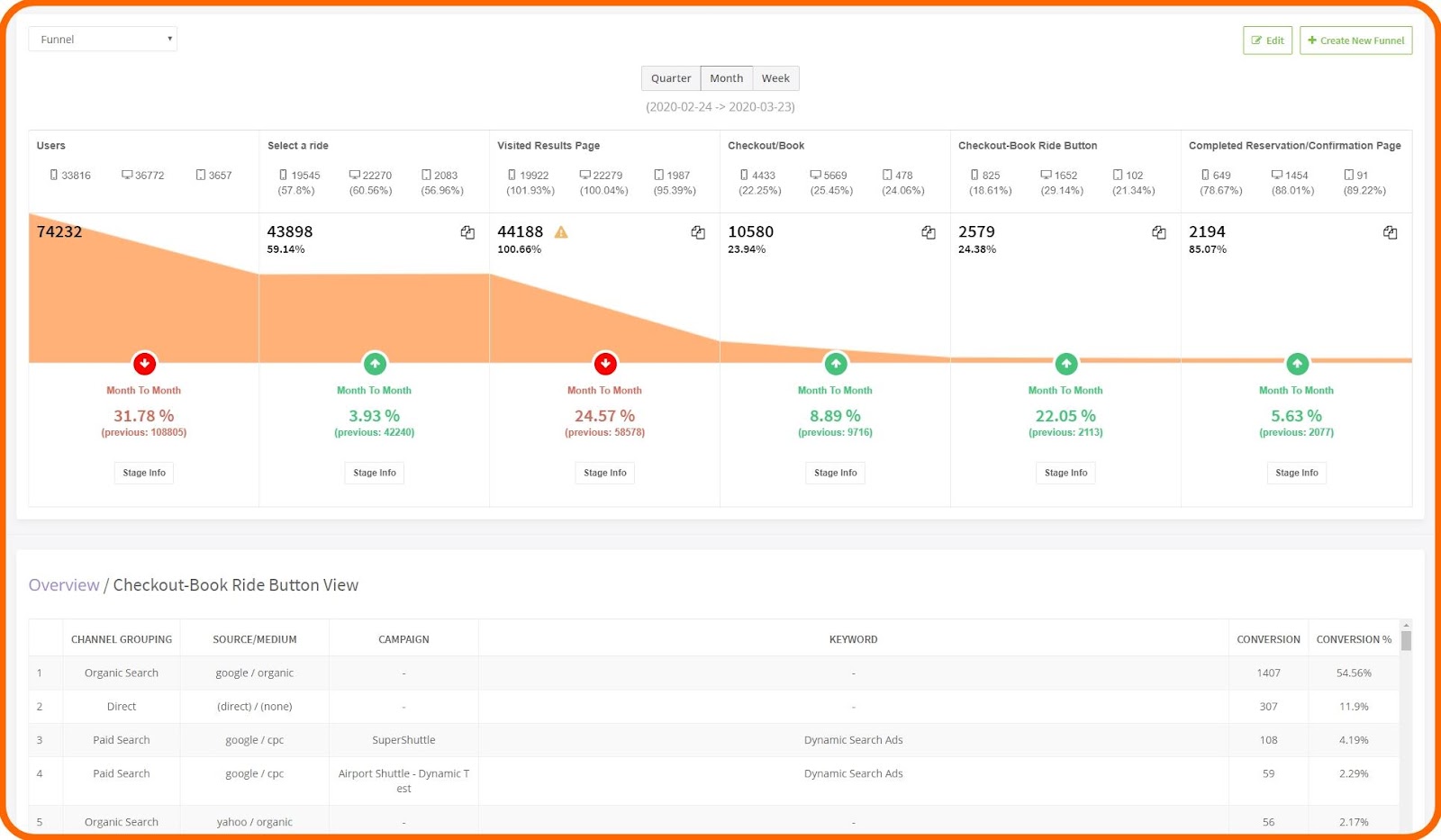Click the green up arrow under Completed Reservation

point(1297,364)
